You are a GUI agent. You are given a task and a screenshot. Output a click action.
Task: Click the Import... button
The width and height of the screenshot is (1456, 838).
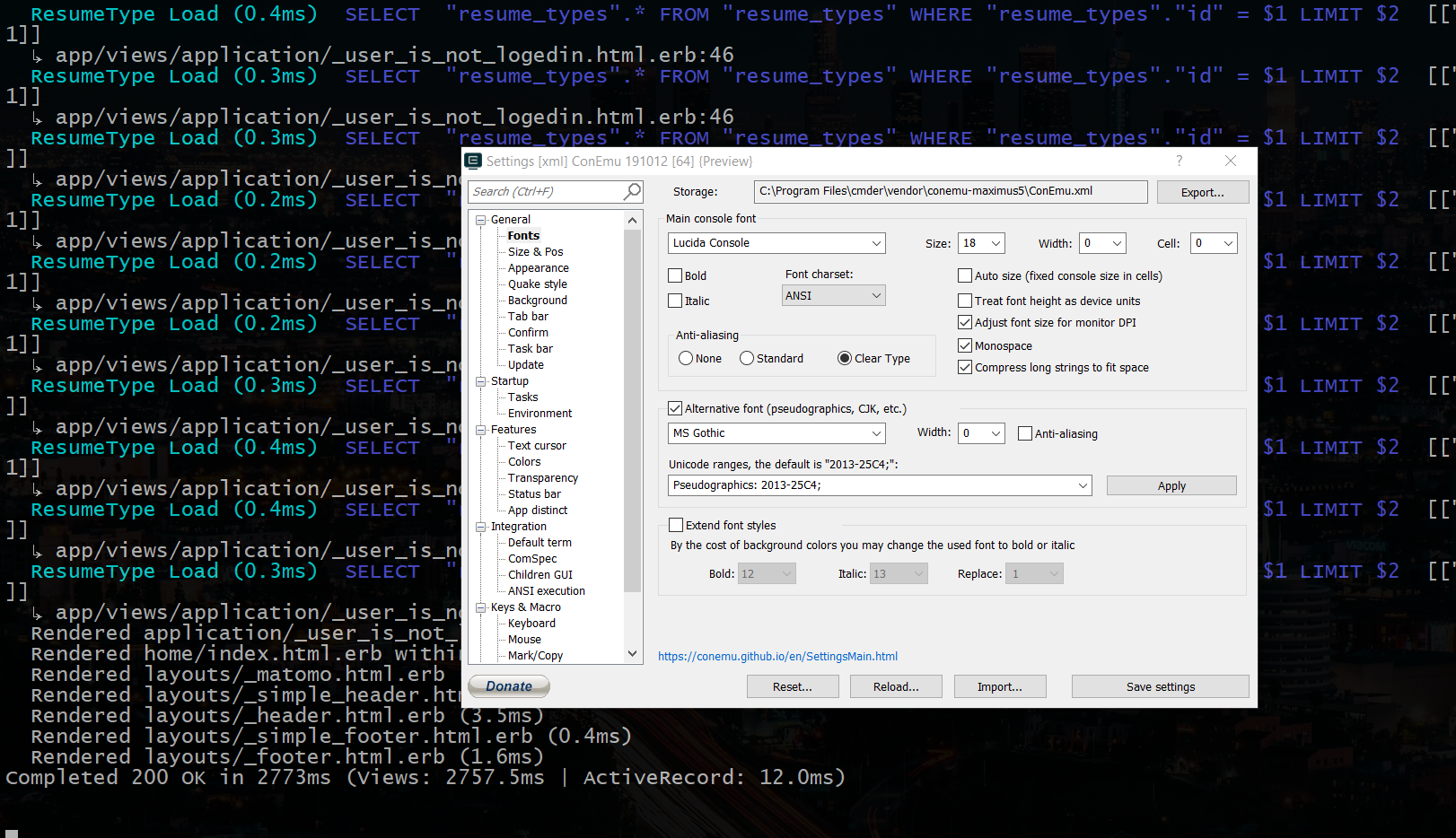click(1000, 686)
